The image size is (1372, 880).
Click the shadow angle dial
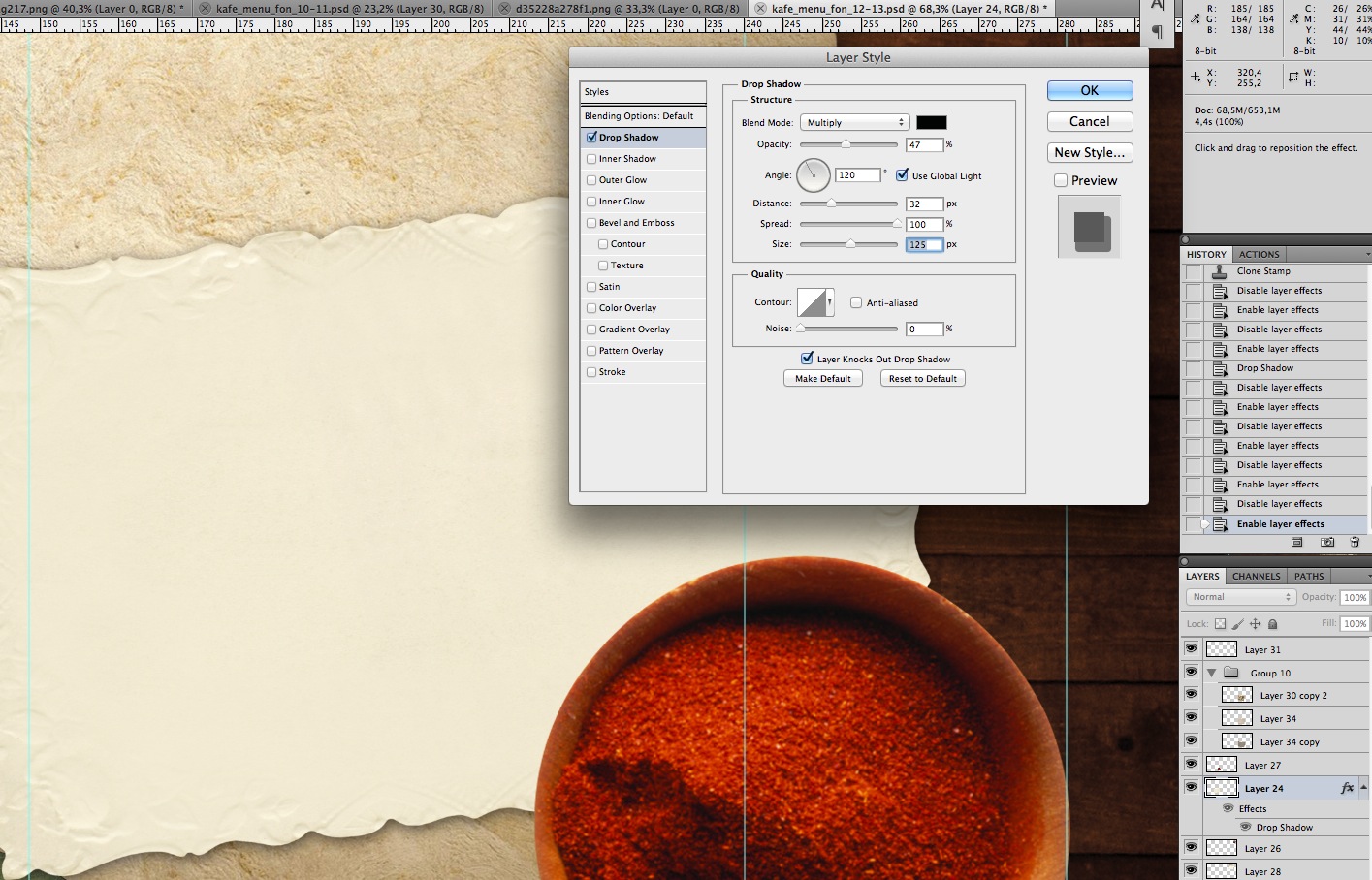(814, 175)
